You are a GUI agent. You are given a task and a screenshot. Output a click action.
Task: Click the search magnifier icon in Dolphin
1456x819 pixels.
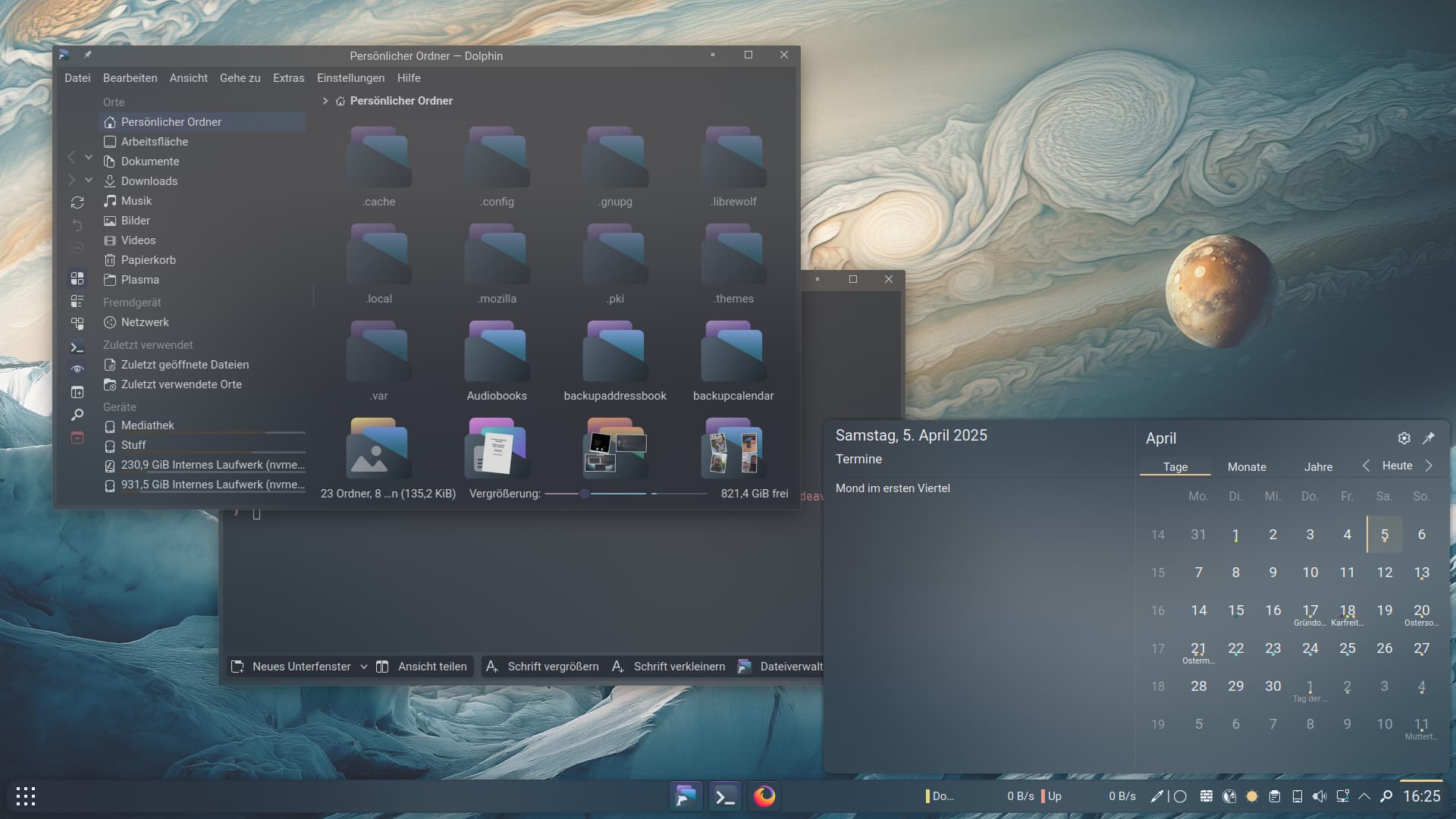point(77,415)
